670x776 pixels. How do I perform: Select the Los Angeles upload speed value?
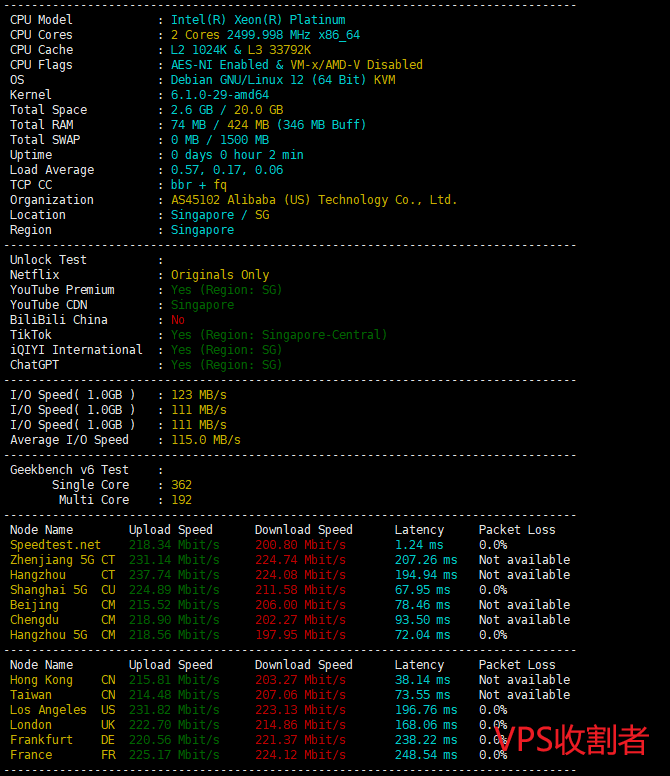point(174,710)
